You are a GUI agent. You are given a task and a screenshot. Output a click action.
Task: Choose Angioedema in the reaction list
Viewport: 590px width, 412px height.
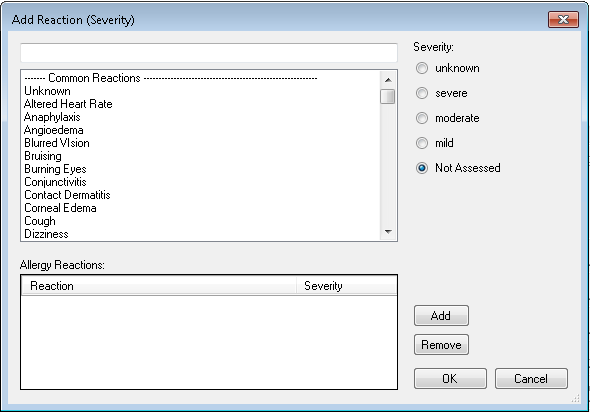54,130
